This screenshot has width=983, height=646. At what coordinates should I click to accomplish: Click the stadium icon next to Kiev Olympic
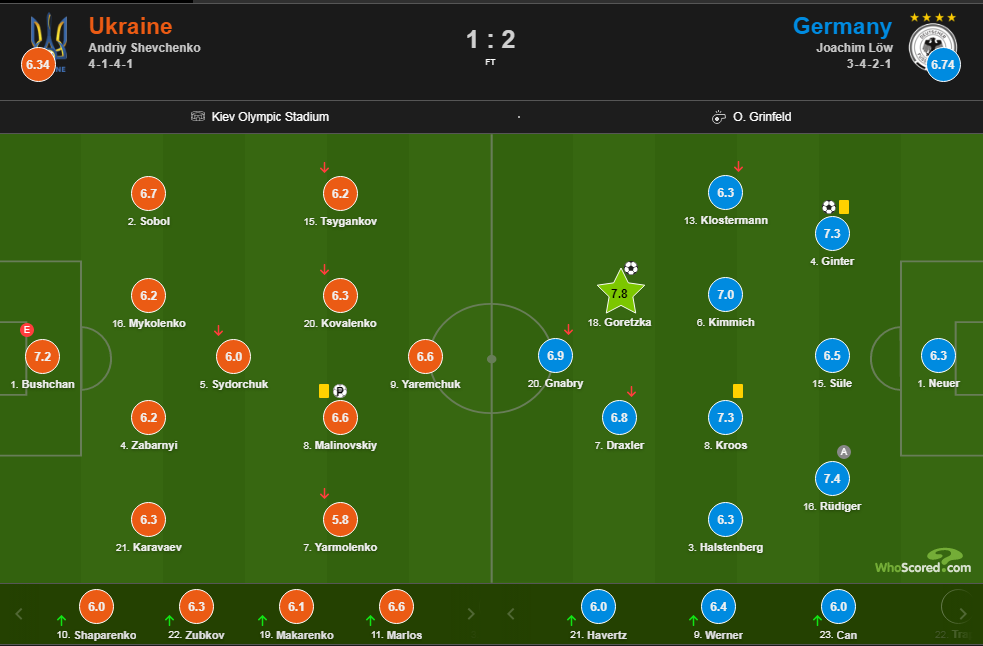coord(198,117)
